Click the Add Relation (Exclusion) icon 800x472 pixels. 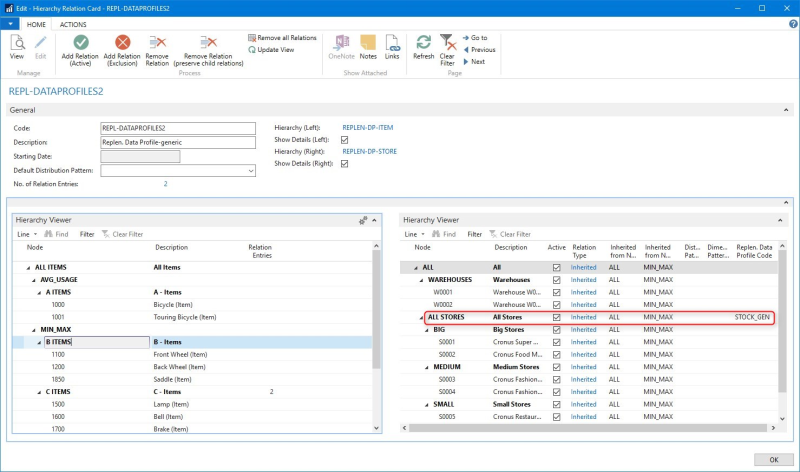pyautogui.click(x=123, y=42)
